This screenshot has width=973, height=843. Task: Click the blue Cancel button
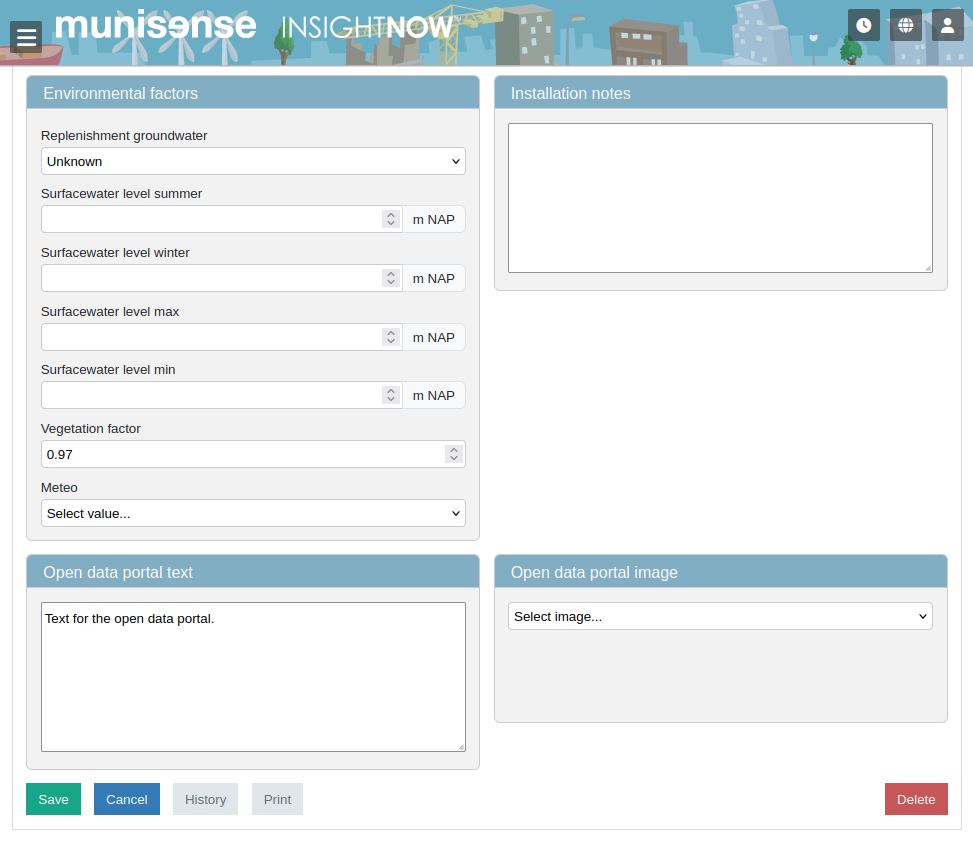click(x=127, y=799)
